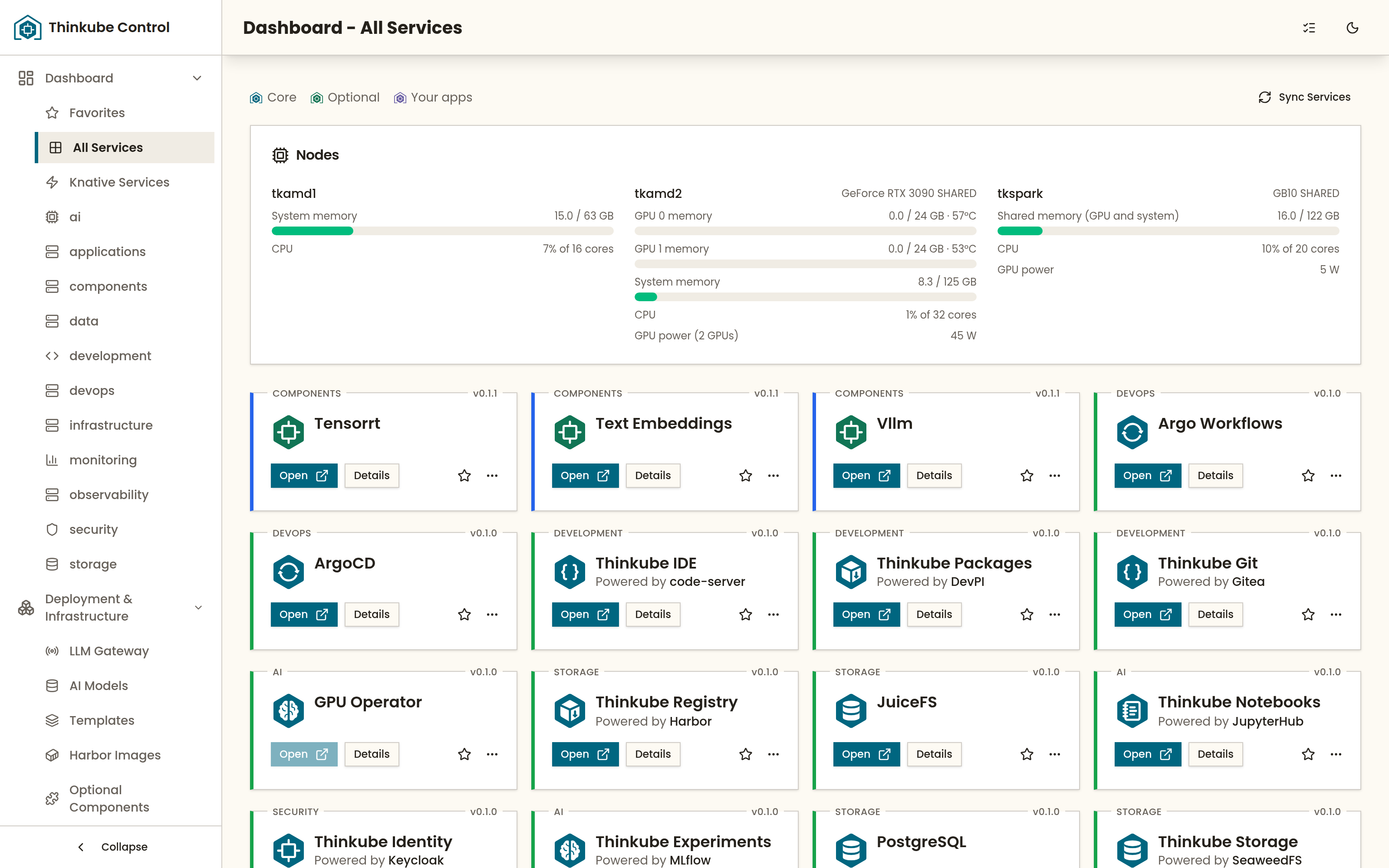Click the Nodes chip icon
Viewport: 1389px width, 868px height.
pos(280,155)
